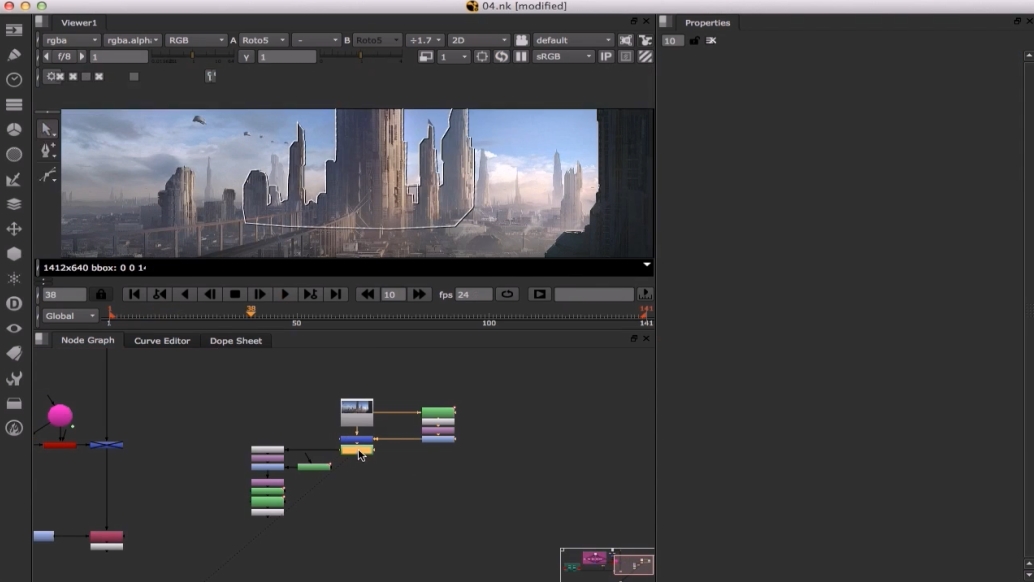Viewport: 1034px width, 582px height.
Task: Play forward in the viewer
Action: coord(285,295)
